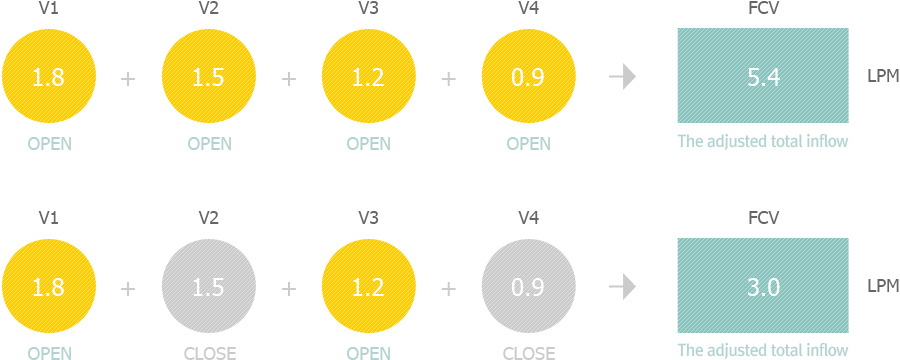Image resolution: width=900 pixels, height=360 pixels.
Task: Click the OPEN label under top V4
Action: click(x=529, y=143)
